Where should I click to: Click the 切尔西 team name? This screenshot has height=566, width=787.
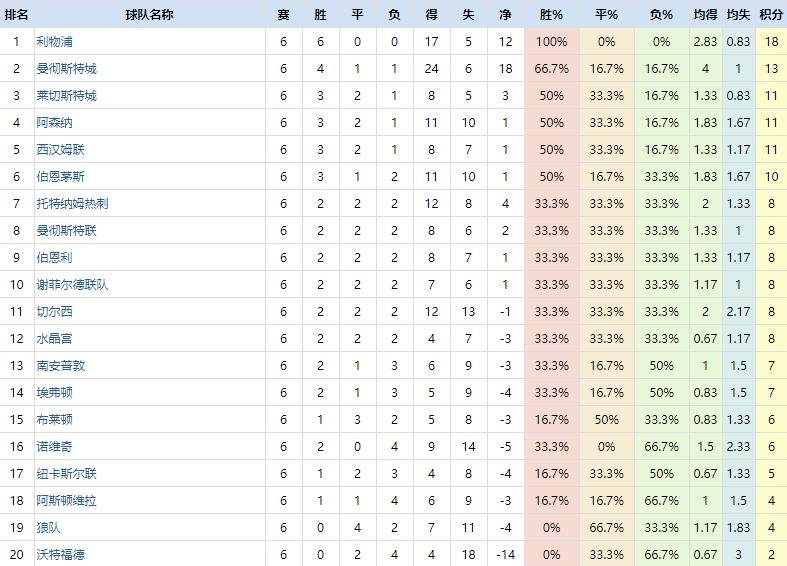coord(54,312)
